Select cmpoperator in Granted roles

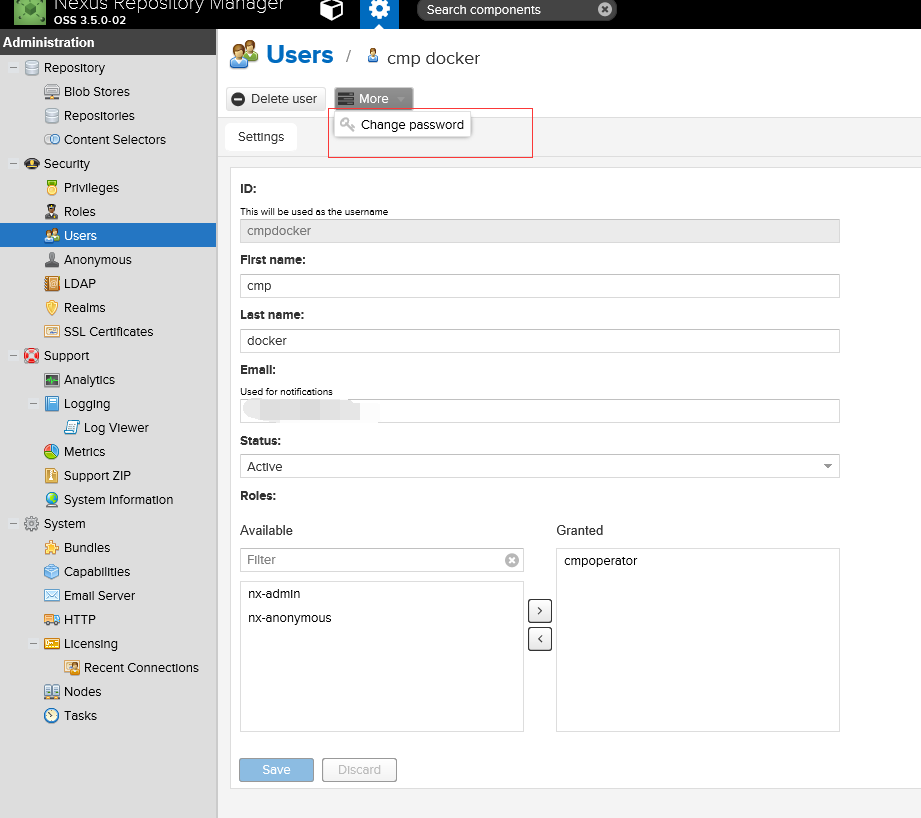tap(698, 561)
